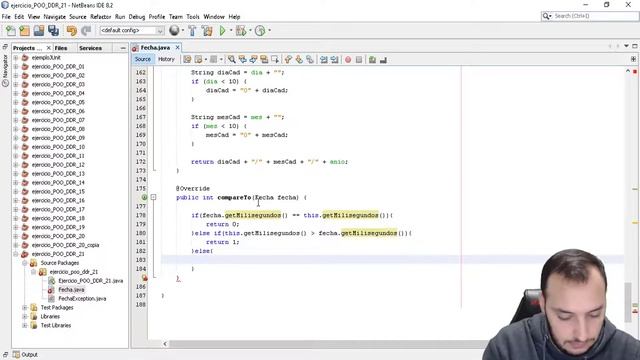The image size is (640, 360).
Task: Click the New File icon in main toolbar
Action: [x=11, y=31]
